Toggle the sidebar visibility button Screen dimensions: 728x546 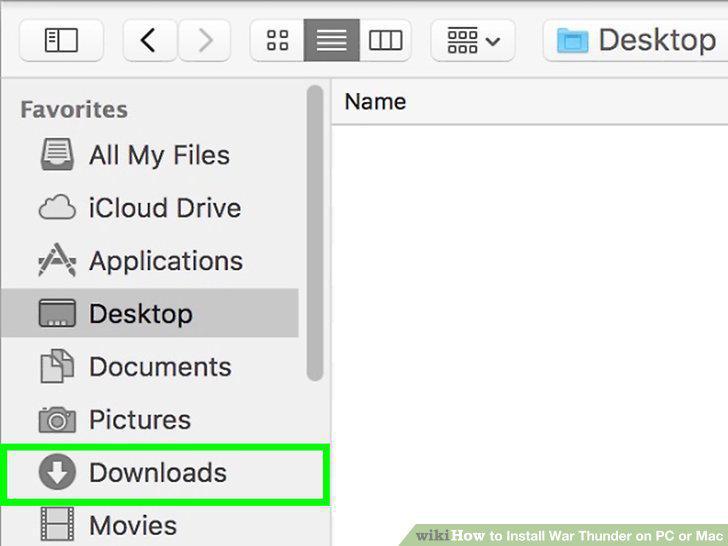[61, 40]
